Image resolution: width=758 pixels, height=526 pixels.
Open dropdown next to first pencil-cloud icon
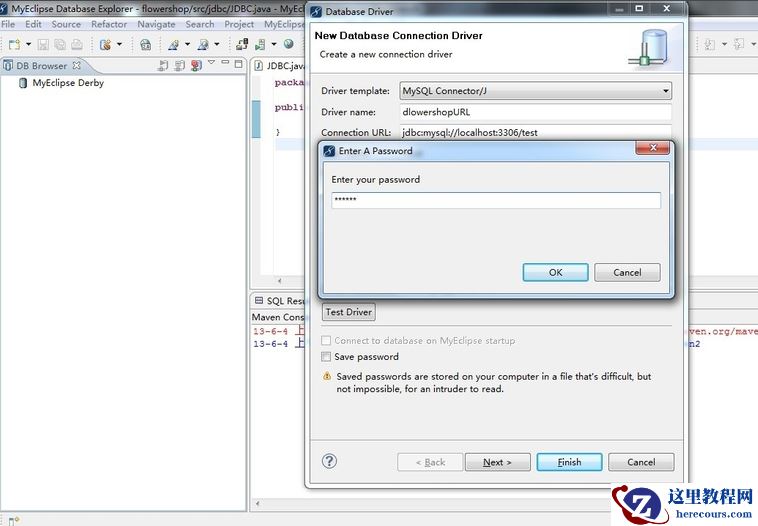point(188,44)
